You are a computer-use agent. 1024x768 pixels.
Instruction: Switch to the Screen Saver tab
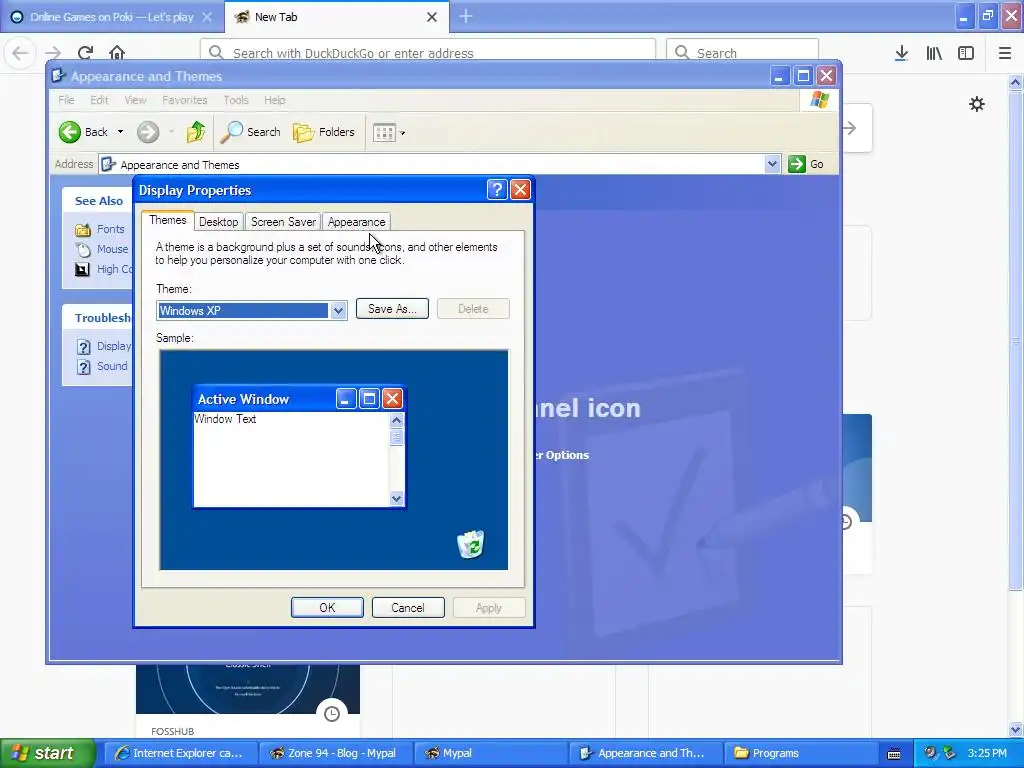(283, 222)
